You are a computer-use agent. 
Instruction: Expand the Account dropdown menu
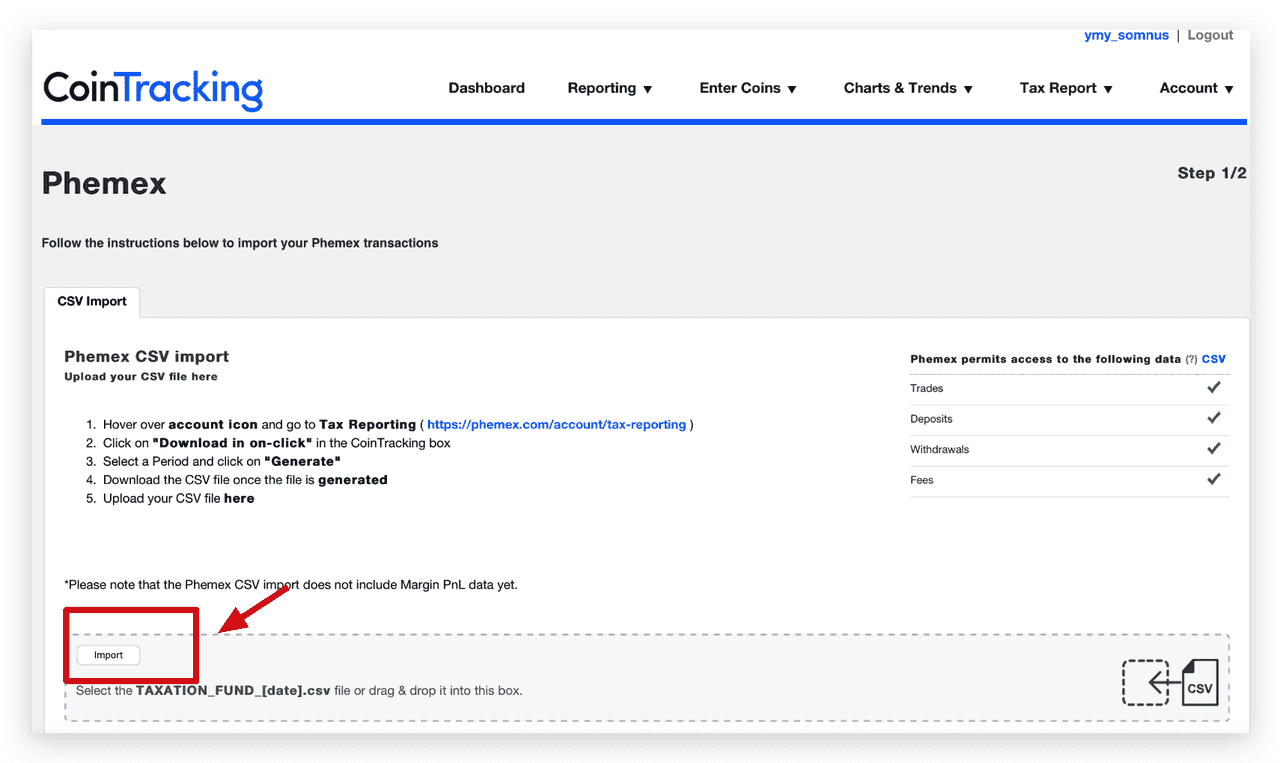[x=1197, y=88]
